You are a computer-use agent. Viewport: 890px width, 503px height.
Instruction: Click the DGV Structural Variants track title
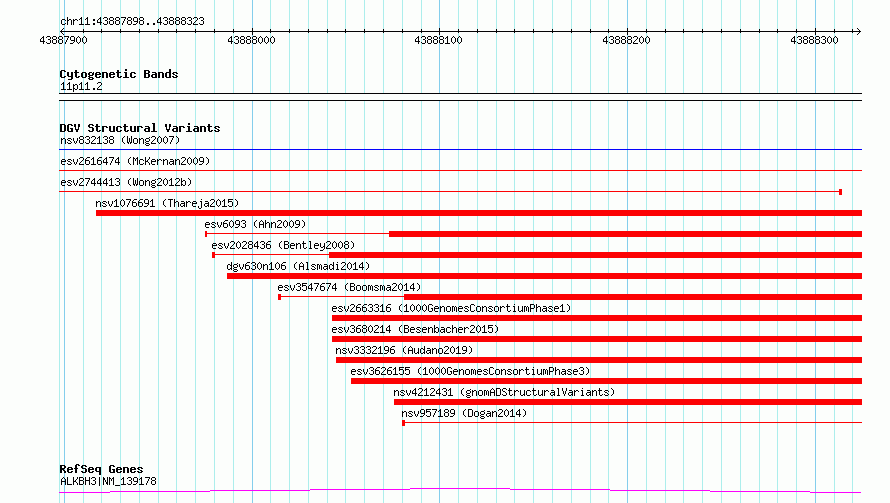[140, 128]
